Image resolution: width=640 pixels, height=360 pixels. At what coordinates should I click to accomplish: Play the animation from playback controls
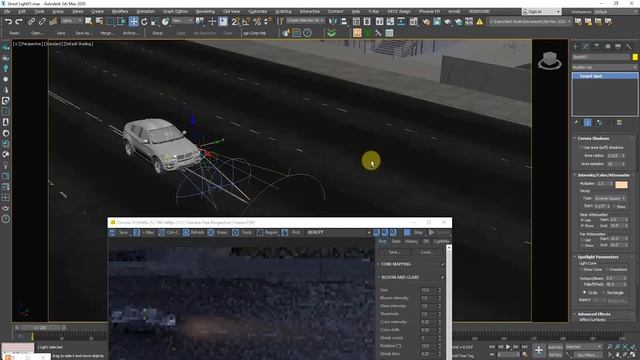pos(508,347)
